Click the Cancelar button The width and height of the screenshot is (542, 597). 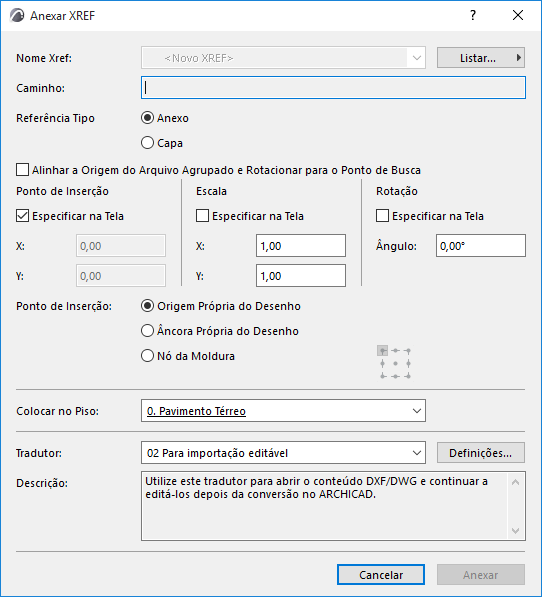tap(381, 575)
